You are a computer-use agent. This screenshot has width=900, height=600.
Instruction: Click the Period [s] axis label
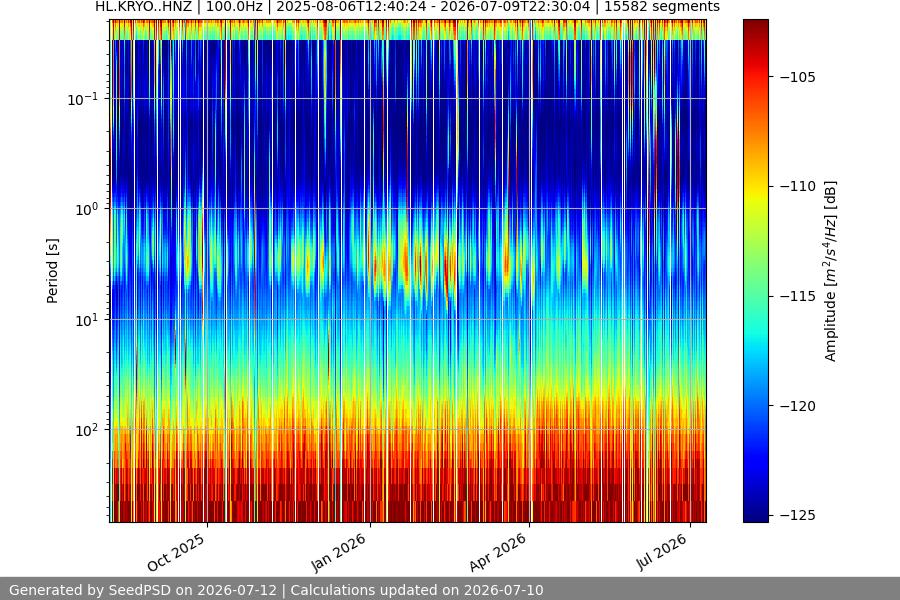[x=52, y=271]
